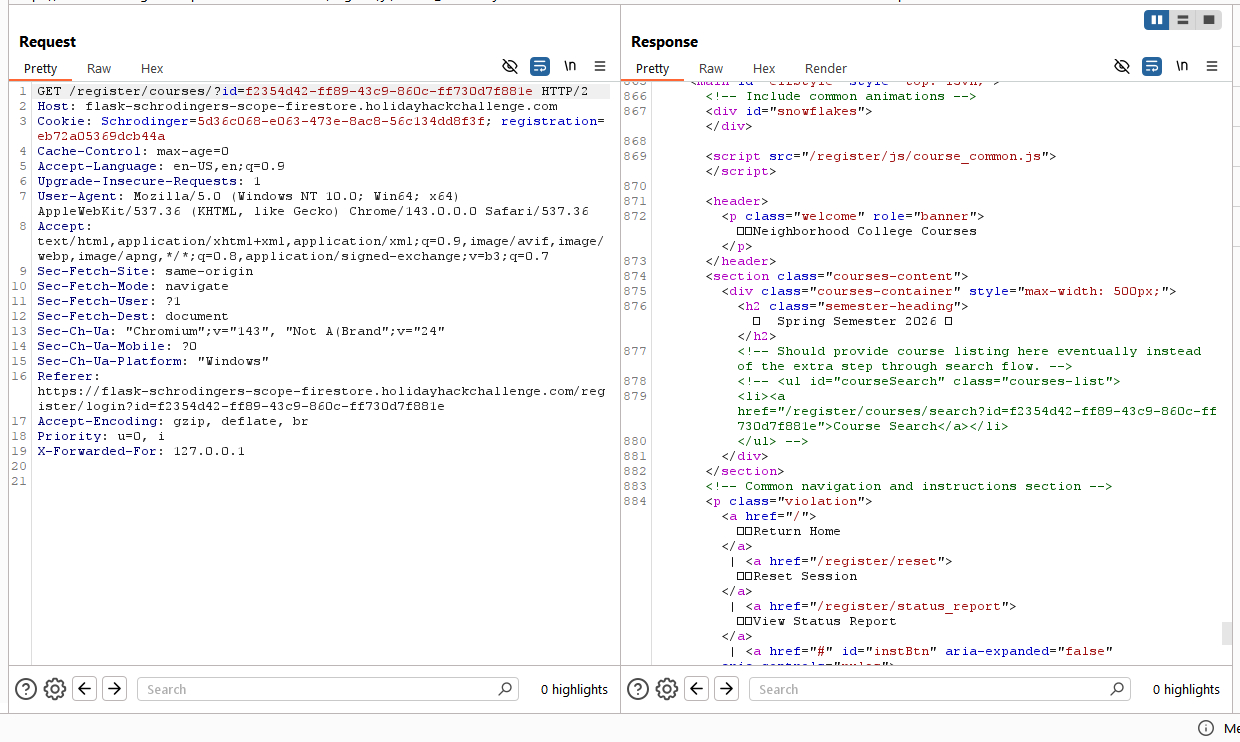Click the '<section class="courses-content">' line
1240x742 pixels.
(837, 276)
